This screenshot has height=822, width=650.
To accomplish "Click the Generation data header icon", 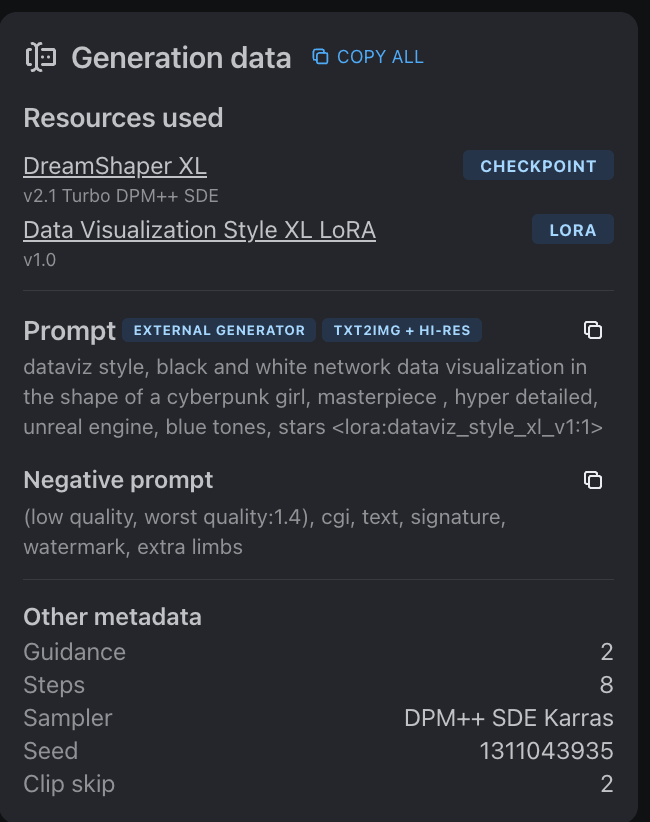I will pos(41,58).
